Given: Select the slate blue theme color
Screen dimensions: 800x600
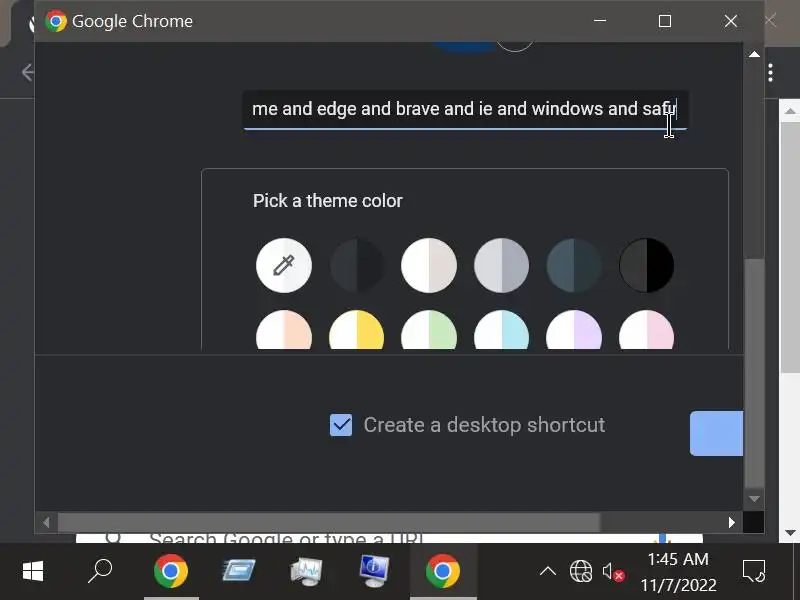Looking at the screenshot, I should click(573, 265).
